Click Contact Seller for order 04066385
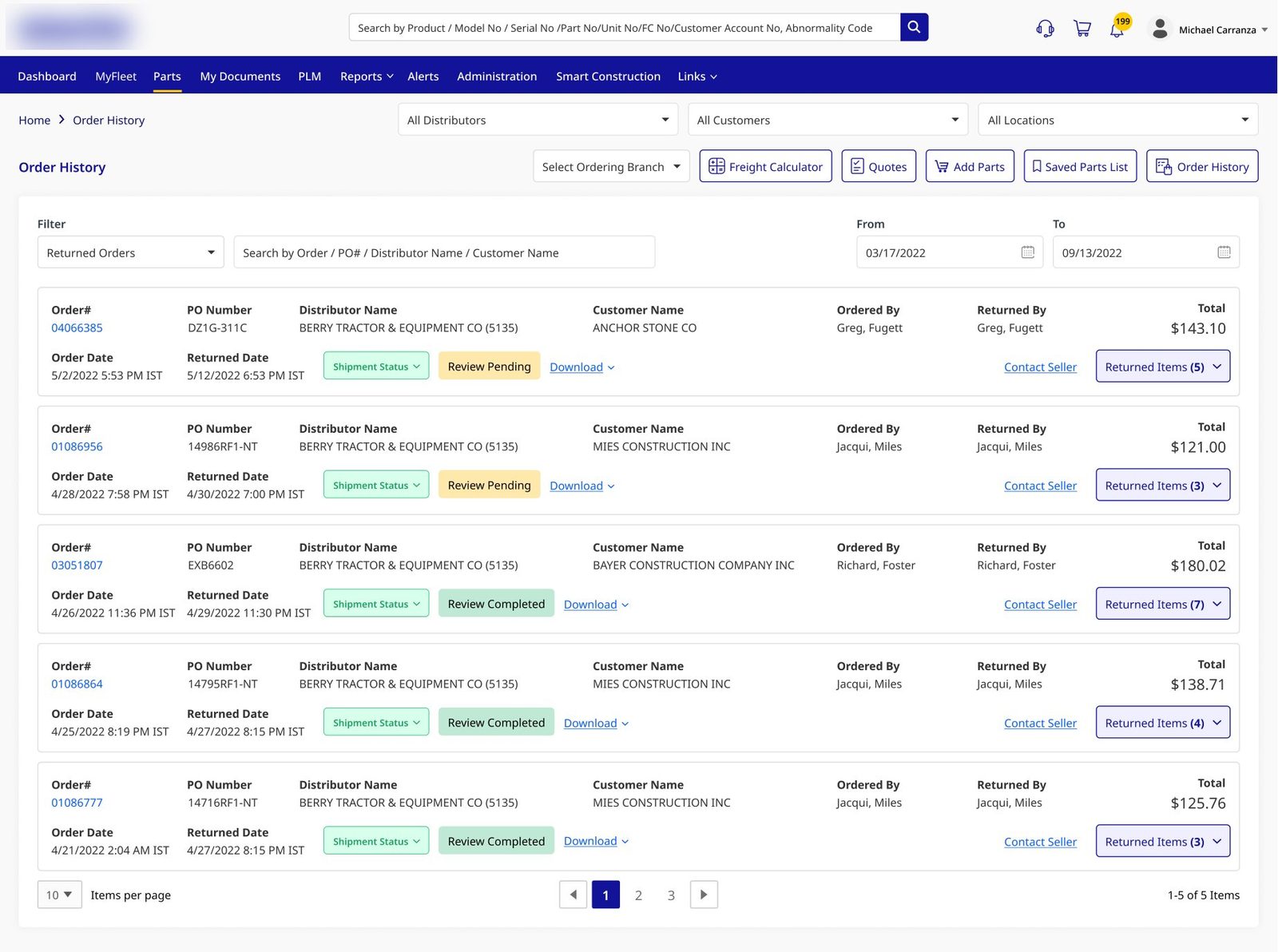The width and height of the screenshot is (1278, 952). click(x=1040, y=367)
